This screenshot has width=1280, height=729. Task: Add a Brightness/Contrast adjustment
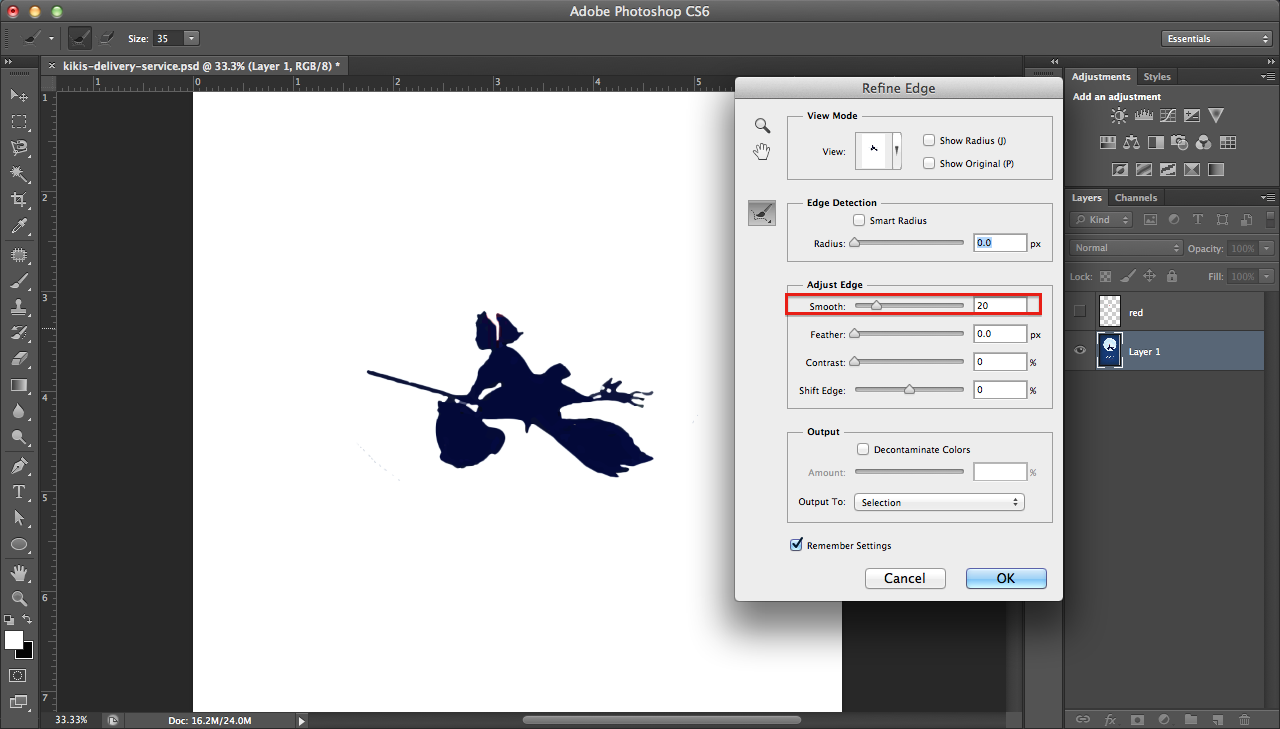[1119, 116]
